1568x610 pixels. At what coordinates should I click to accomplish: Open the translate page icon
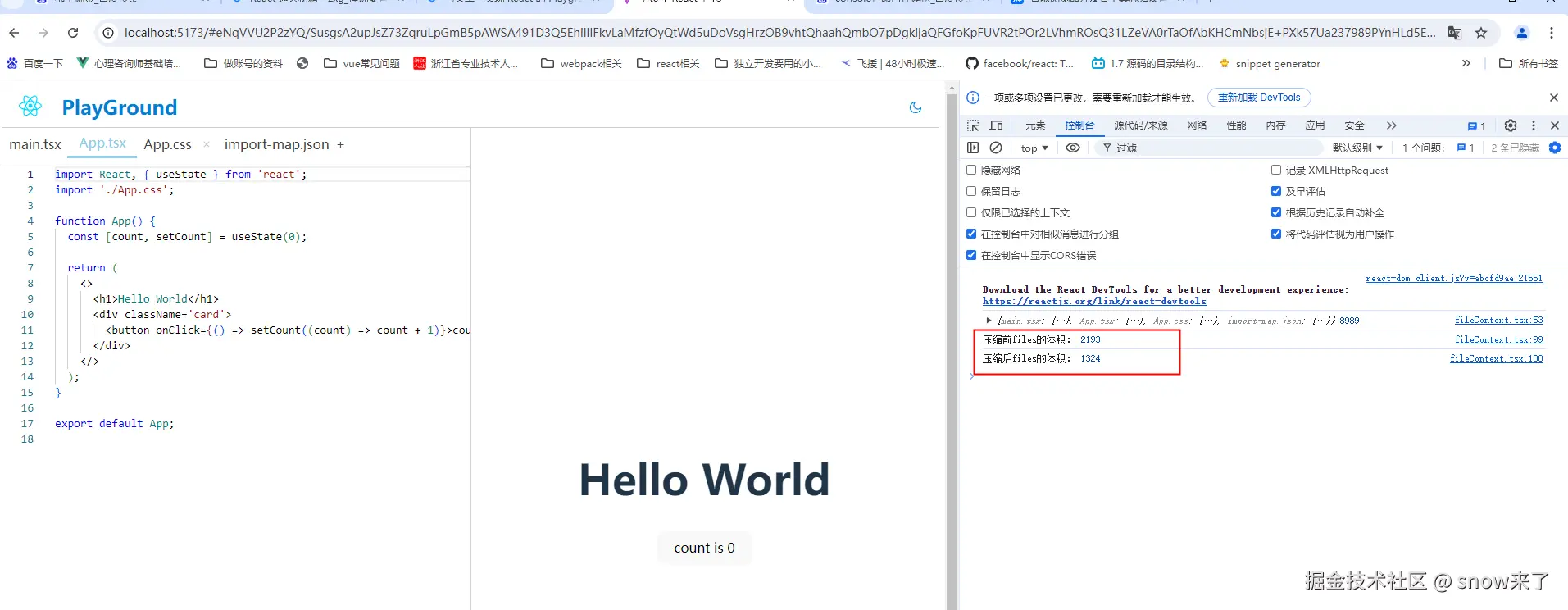[1455, 33]
